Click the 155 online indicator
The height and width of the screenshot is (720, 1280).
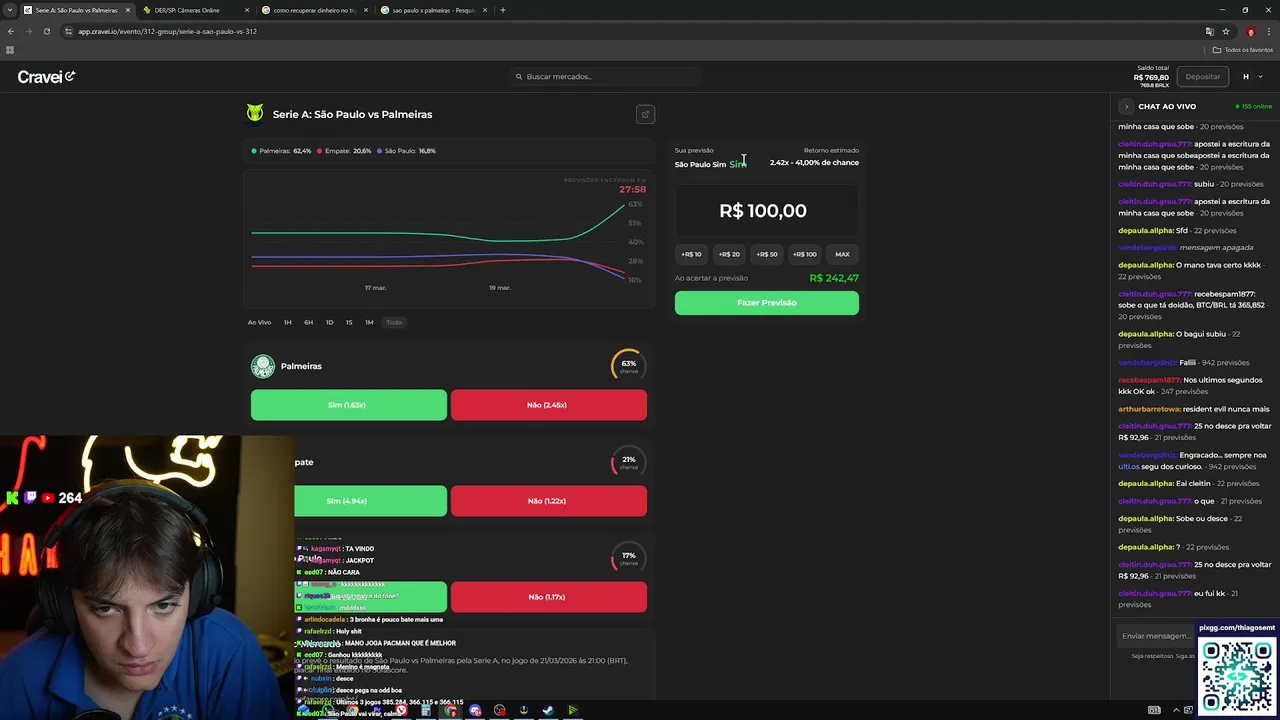coord(1254,106)
